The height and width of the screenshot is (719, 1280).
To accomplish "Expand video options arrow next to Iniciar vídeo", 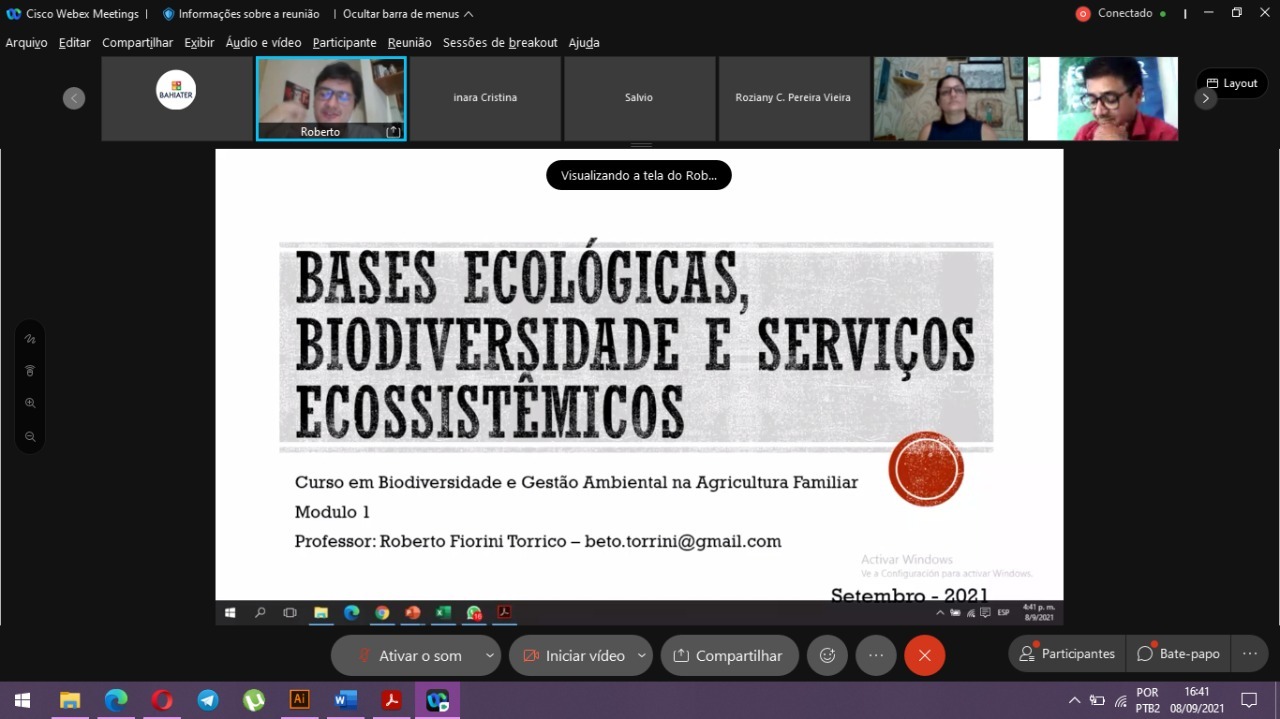I will pyautogui.click(x=641, y=656).
